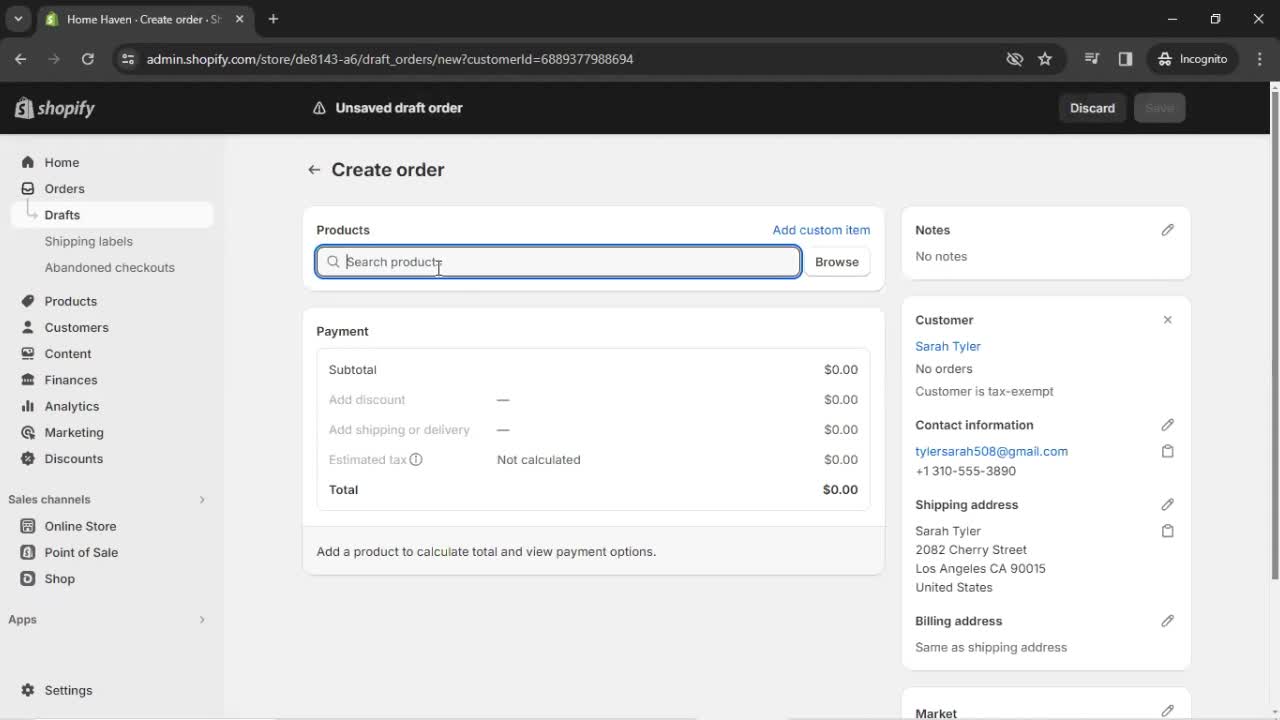Open tab search dropdown arrow

18,19
